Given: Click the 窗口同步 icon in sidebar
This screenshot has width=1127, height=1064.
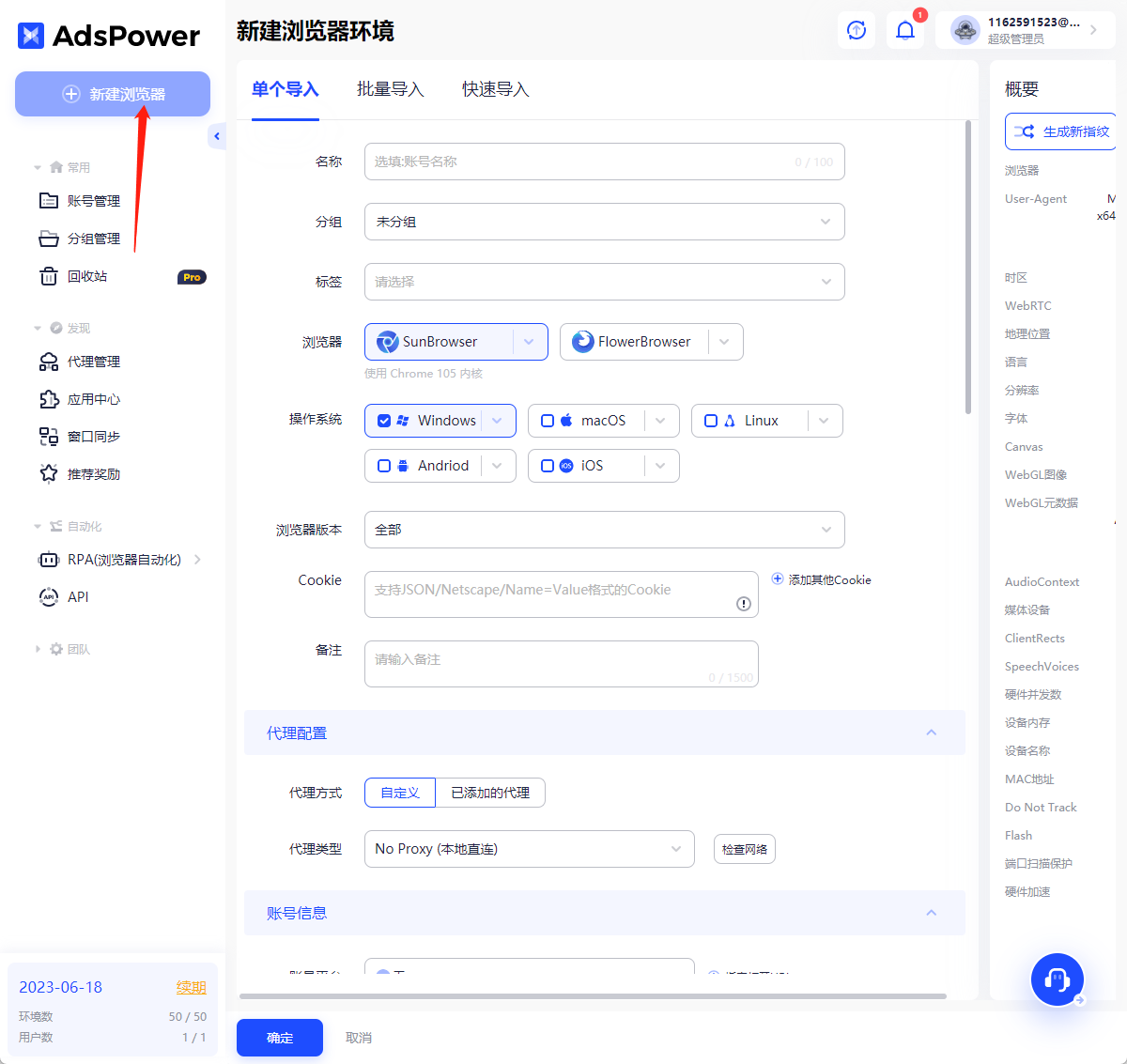Looking at the screenshot, I should pyautogui.click(x=49, y=437).
